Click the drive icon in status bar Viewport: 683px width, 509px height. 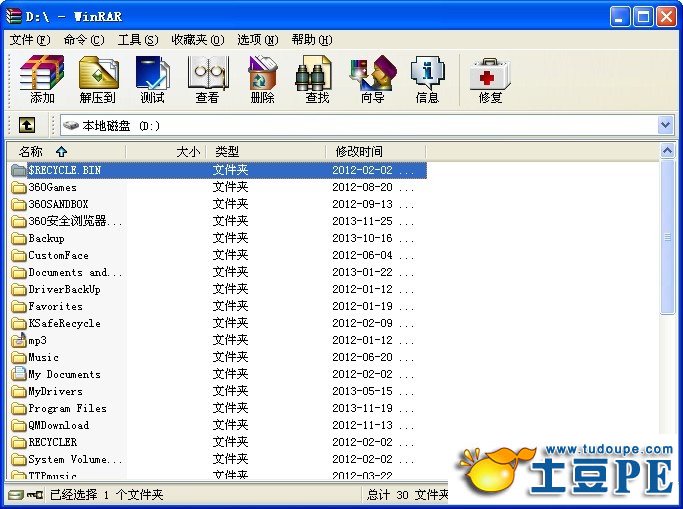[14, 495]
